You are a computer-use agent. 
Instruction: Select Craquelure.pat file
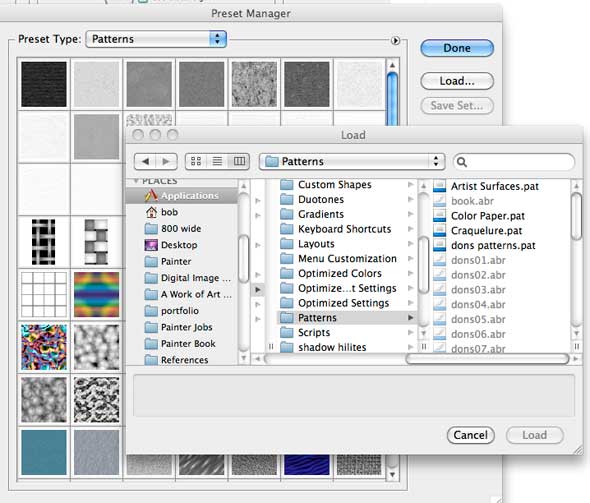point(486,231)
